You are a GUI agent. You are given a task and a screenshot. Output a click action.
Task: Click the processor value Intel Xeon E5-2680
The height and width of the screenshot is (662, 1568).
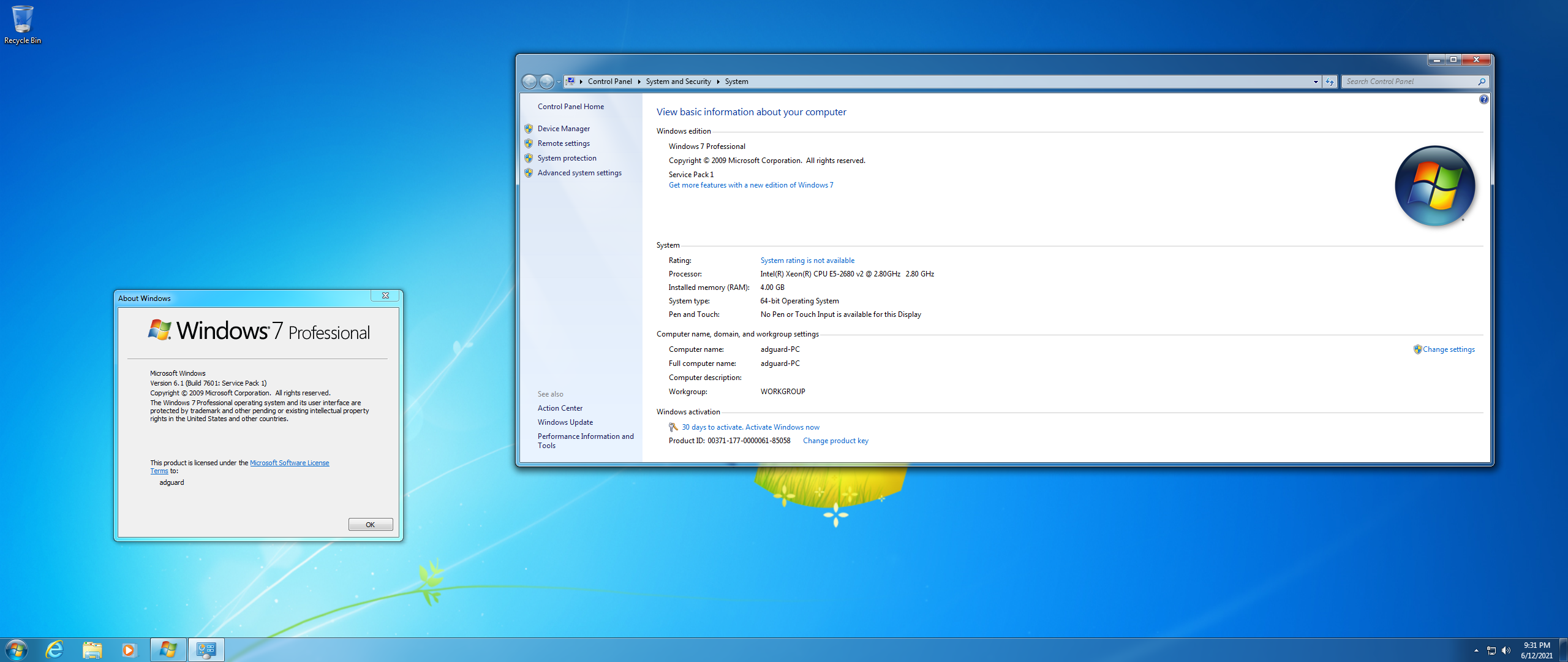[x=847, y=274]
